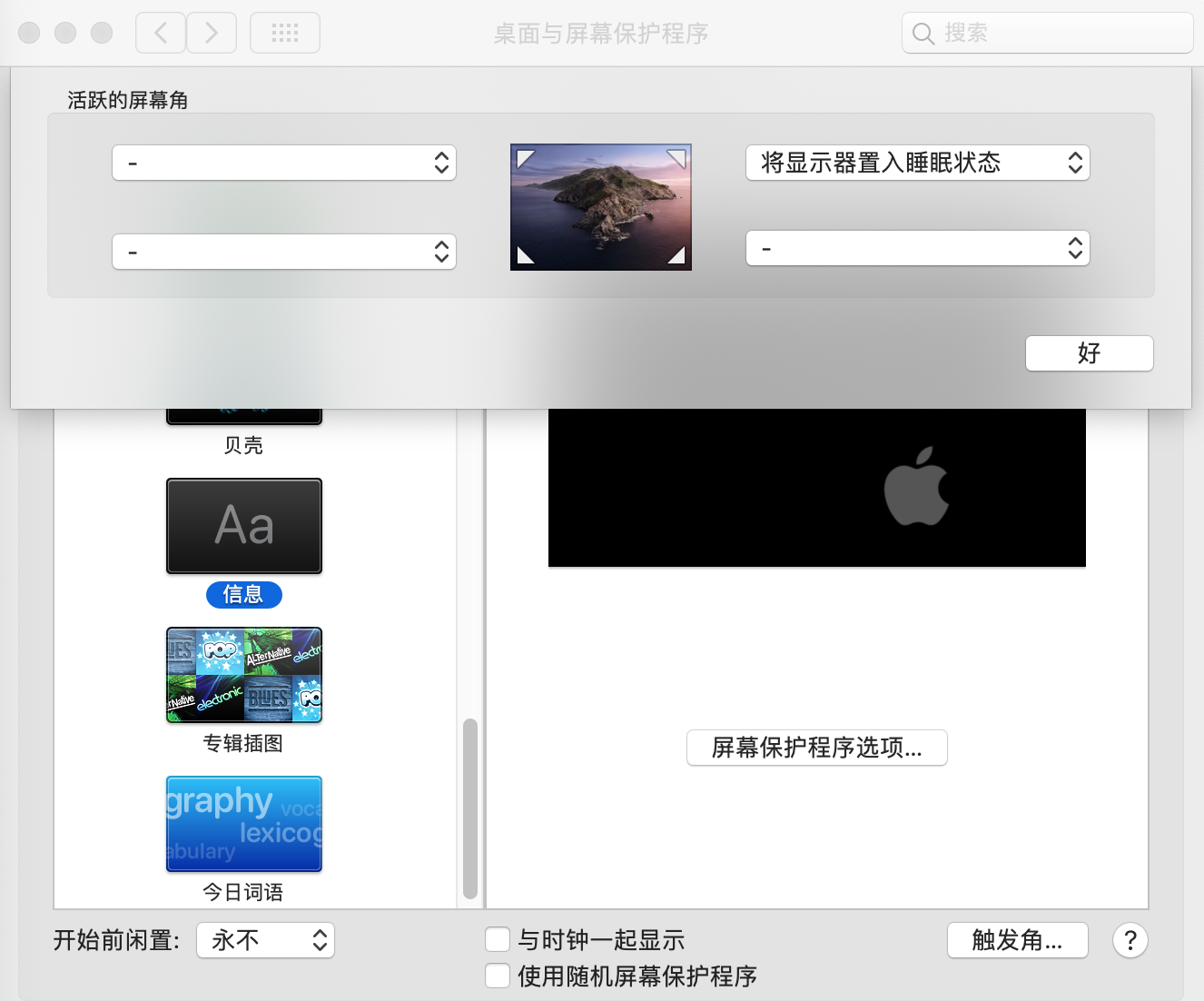Select the 信息 screen saver thumbnail
1204x1001 pixels.
tap(244, 526)
